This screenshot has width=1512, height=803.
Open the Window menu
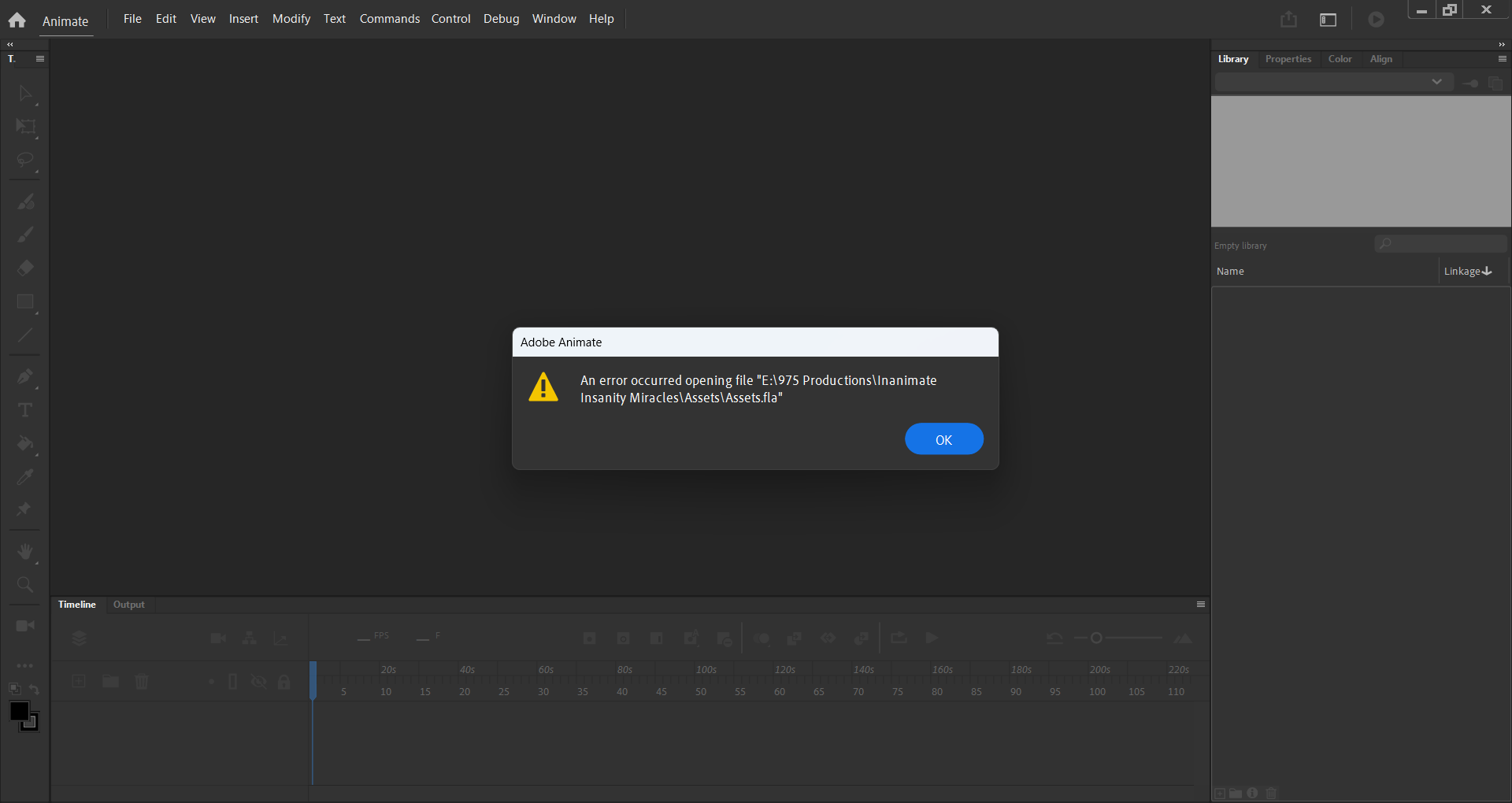coord(554,19)
